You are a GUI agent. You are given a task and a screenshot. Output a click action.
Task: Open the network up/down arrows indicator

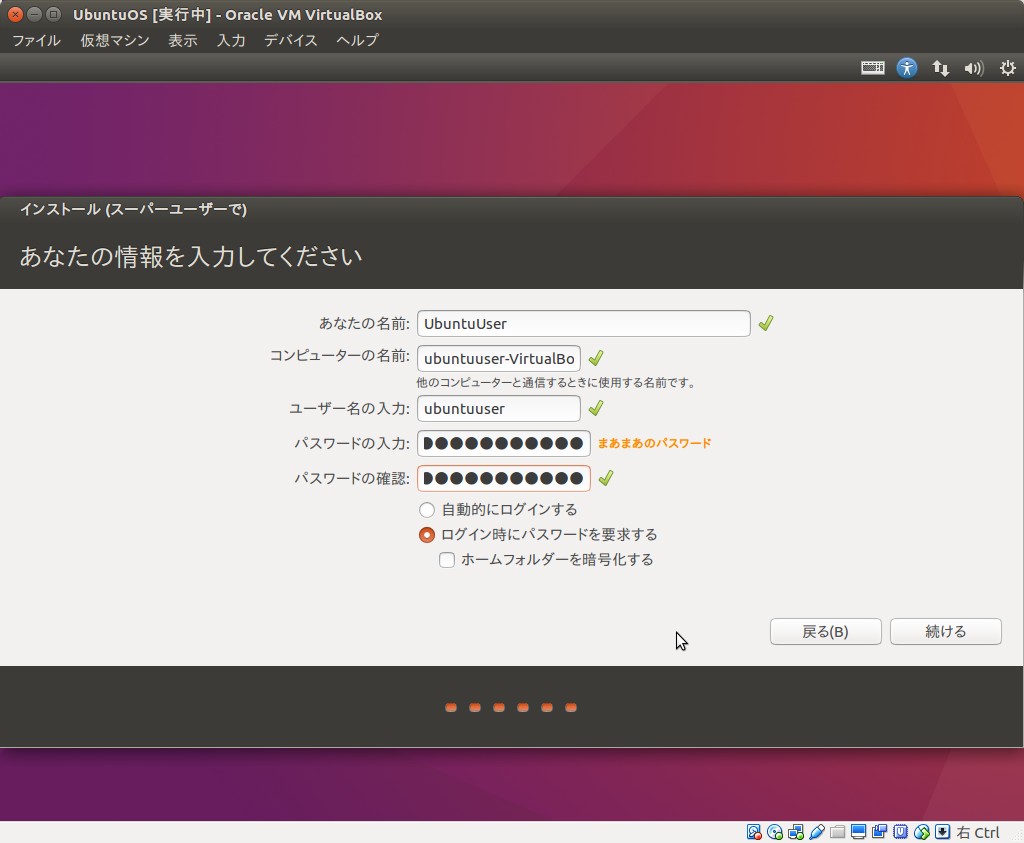[940, 68]
